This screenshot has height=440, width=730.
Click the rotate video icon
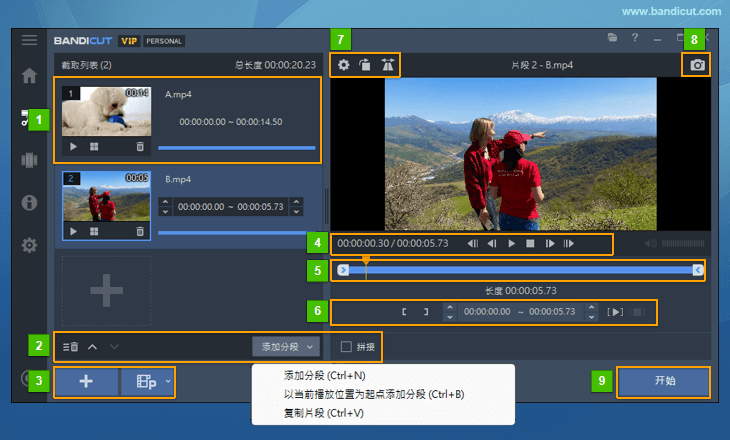tap(365, 65)
